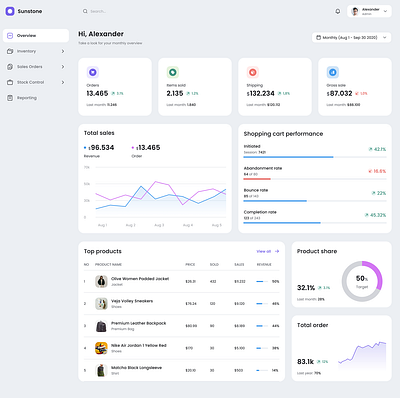Click Product share 32.1% value

click(306, 288)
